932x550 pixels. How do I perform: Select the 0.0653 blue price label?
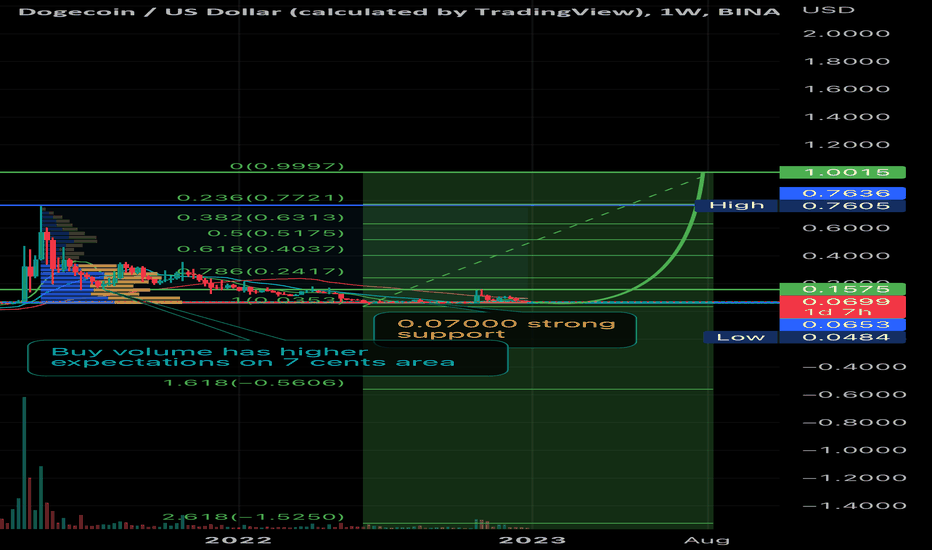point(842,325)
